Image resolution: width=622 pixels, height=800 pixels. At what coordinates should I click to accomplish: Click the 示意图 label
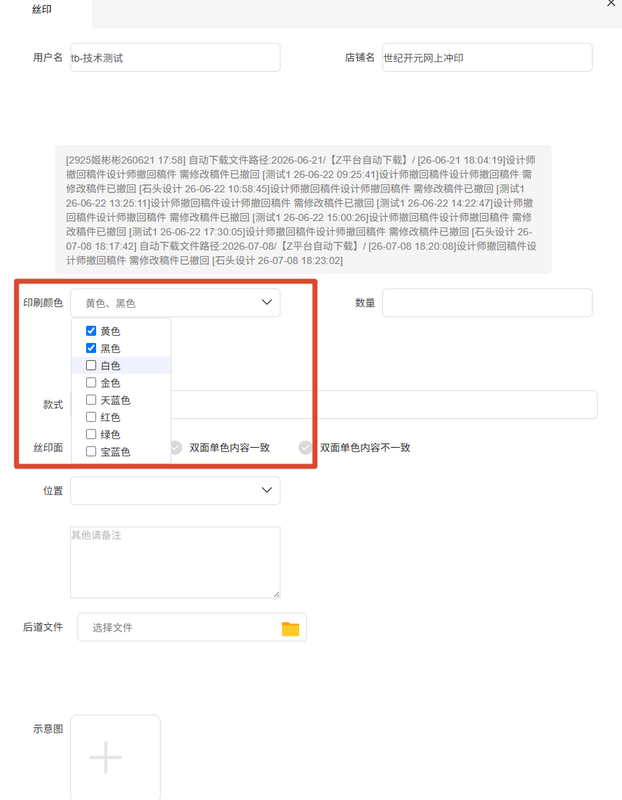48,729
